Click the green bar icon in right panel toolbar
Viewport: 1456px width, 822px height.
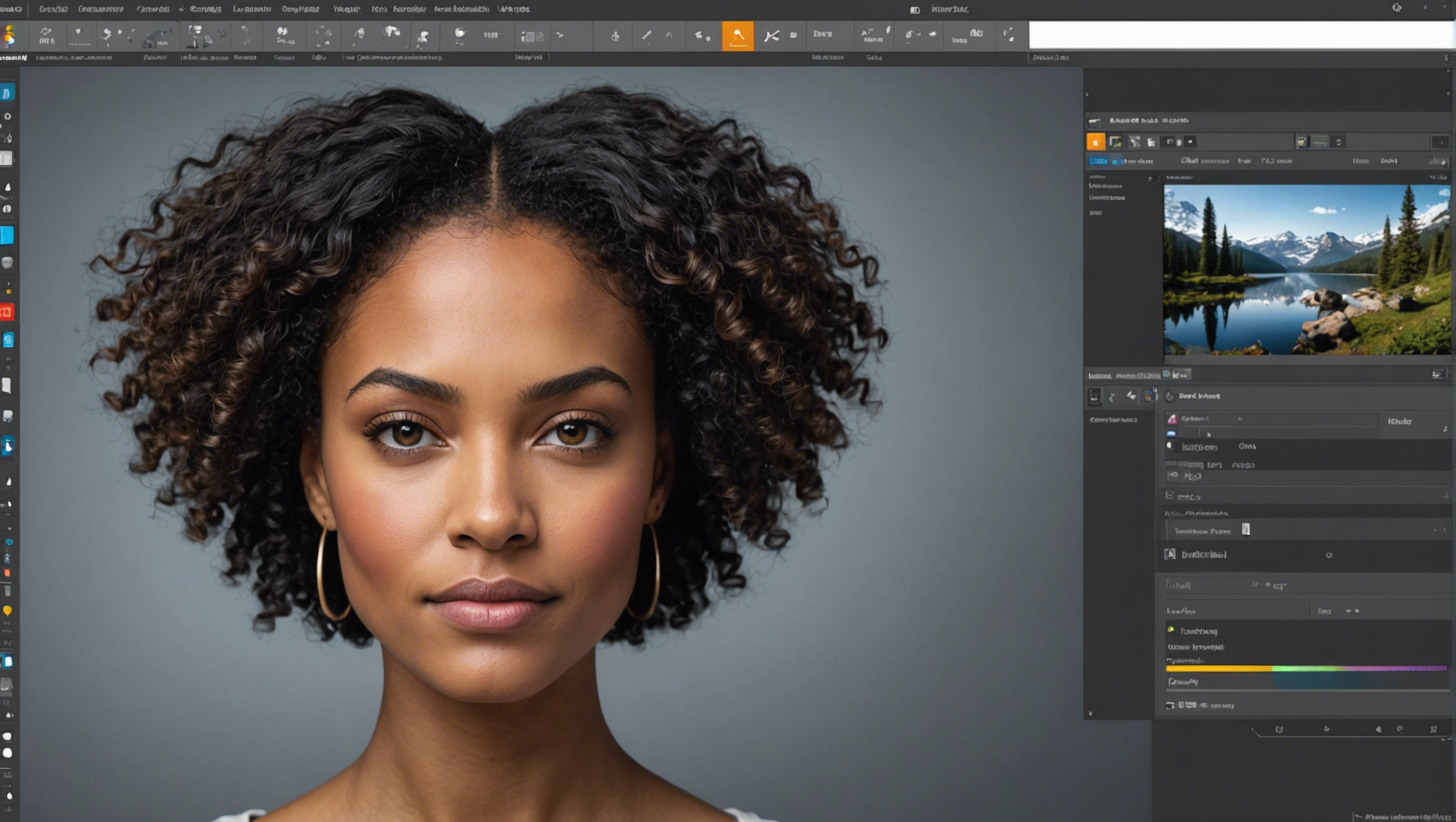1320,142
